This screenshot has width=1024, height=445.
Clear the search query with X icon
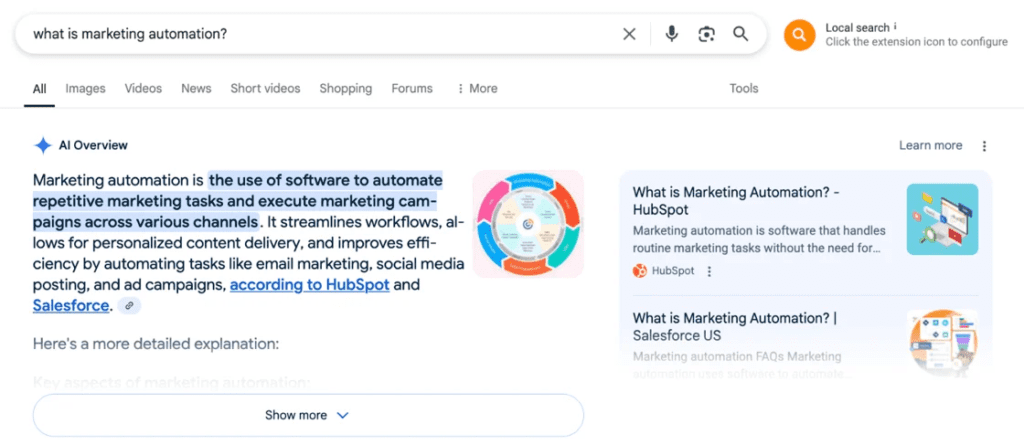tap(629, 34)
